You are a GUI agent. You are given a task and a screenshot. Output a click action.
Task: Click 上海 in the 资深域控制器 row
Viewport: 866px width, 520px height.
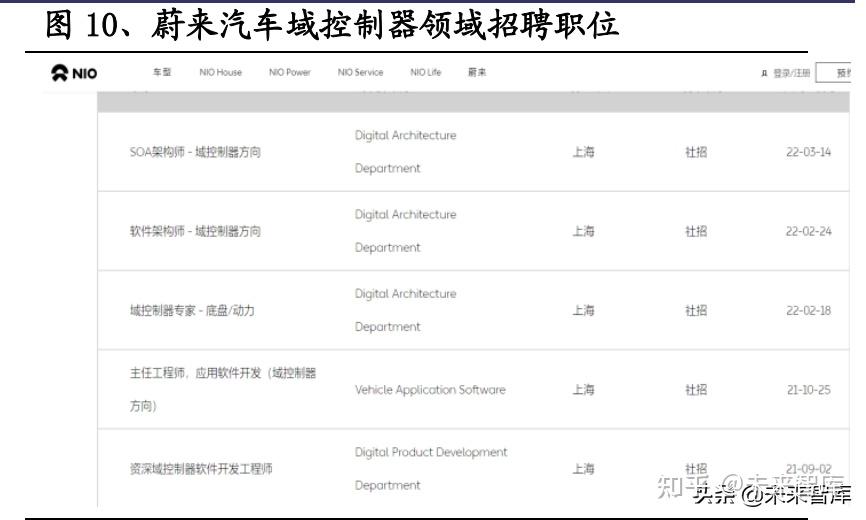pos(583,469)
